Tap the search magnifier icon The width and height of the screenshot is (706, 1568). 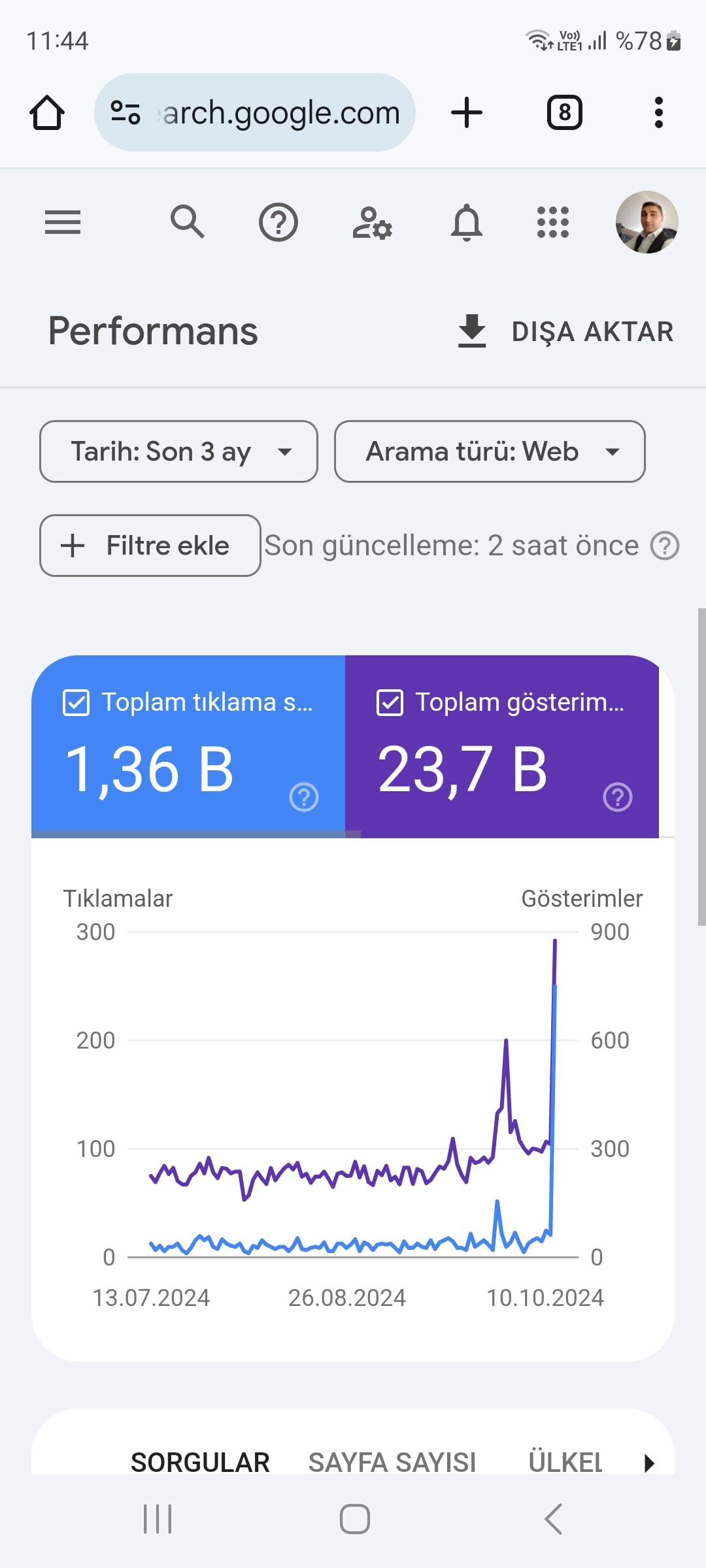click(188, 221)
